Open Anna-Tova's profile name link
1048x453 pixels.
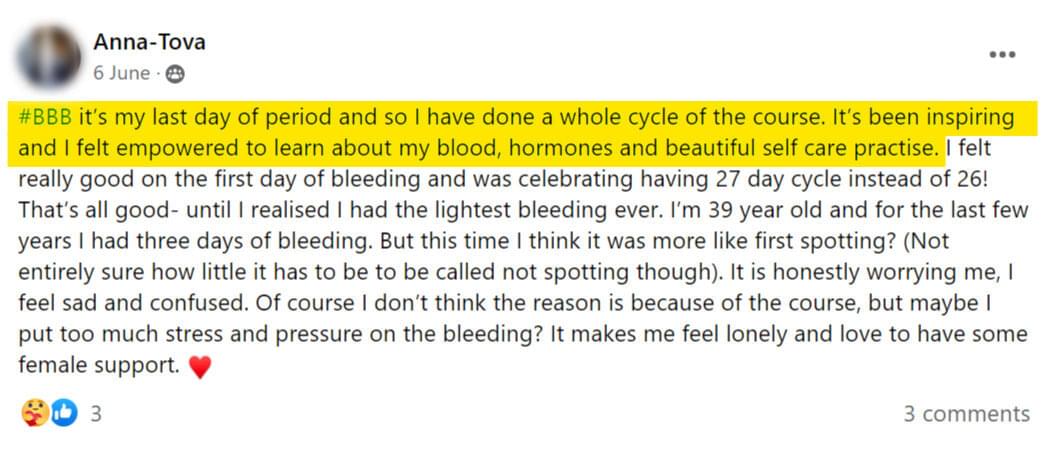[149, 43]
